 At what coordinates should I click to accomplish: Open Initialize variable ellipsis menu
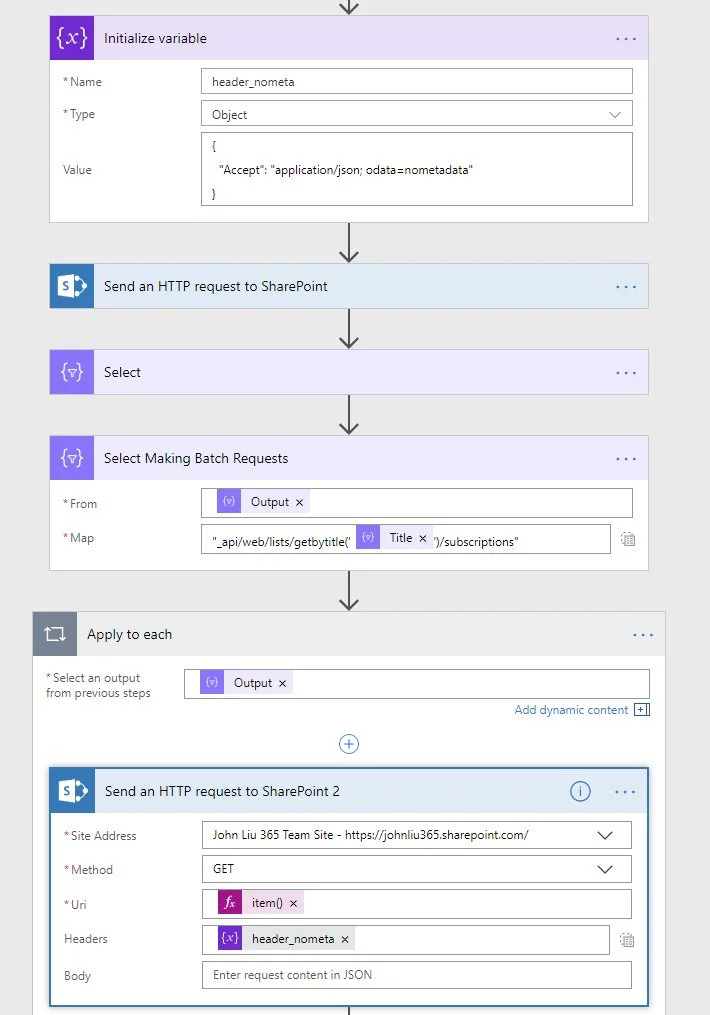[626, 39]
